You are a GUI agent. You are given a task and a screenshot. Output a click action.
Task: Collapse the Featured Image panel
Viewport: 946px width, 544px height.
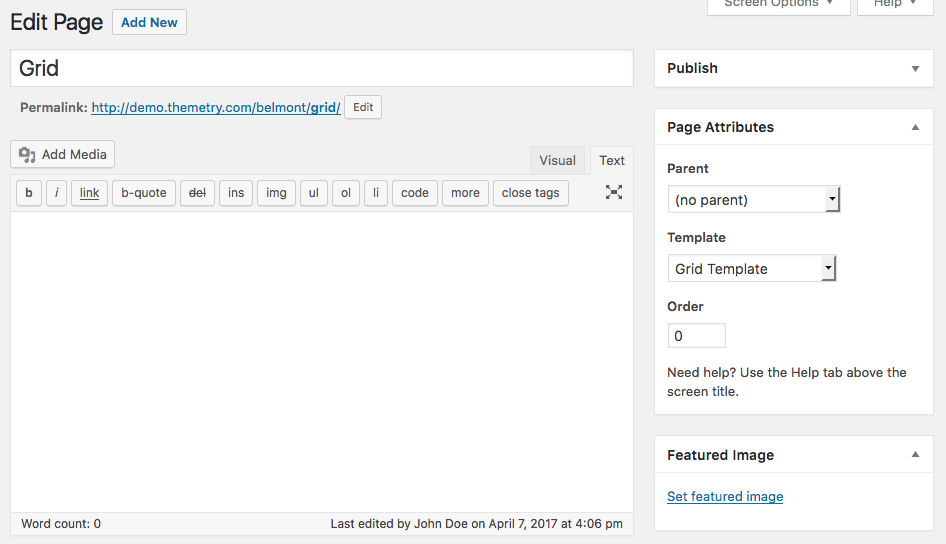point(914,455)
